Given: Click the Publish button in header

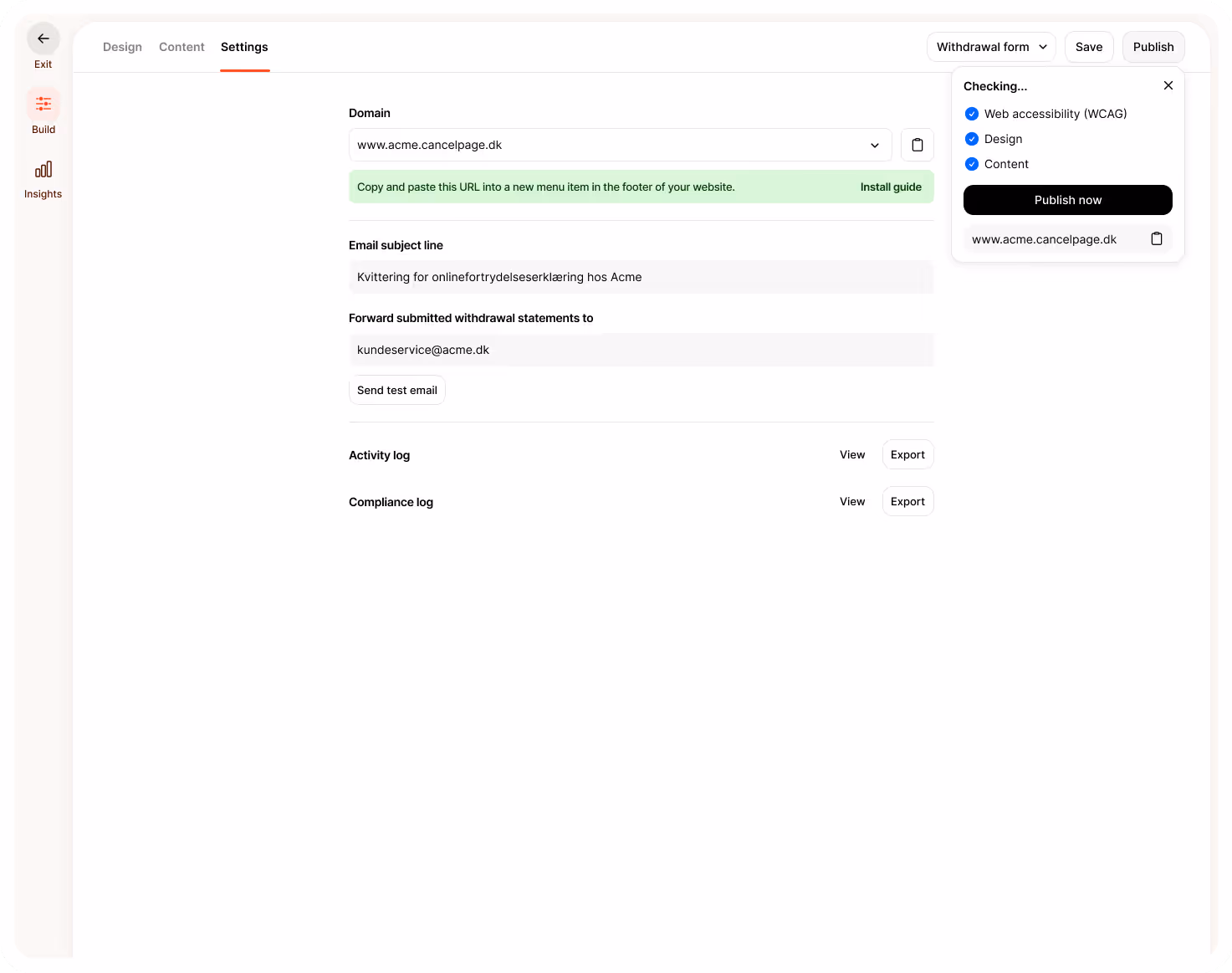Looking at the screenshot, I should (x=1153, y=47).
